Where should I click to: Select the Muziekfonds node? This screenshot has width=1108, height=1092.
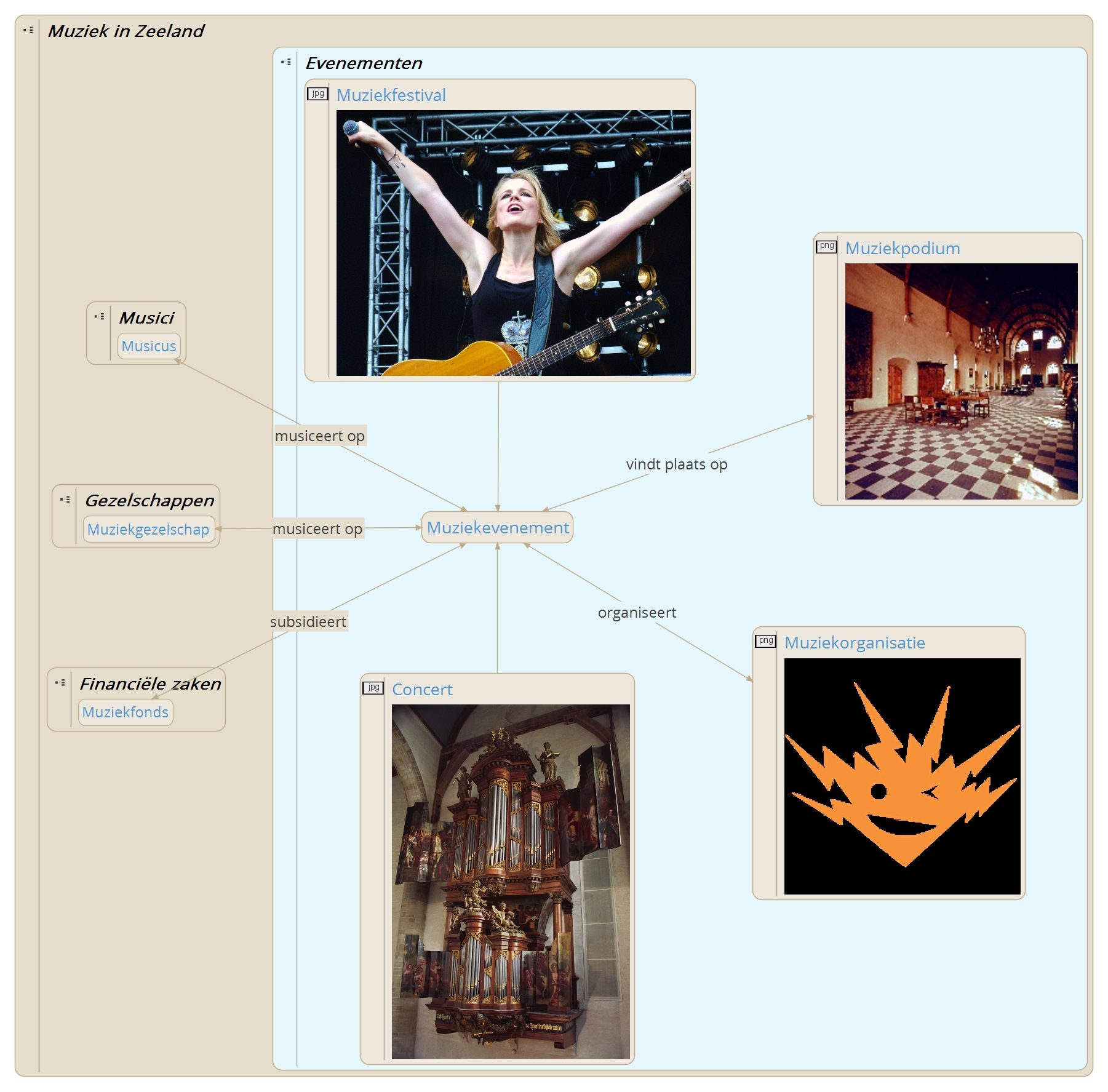(x=126, y=712)
